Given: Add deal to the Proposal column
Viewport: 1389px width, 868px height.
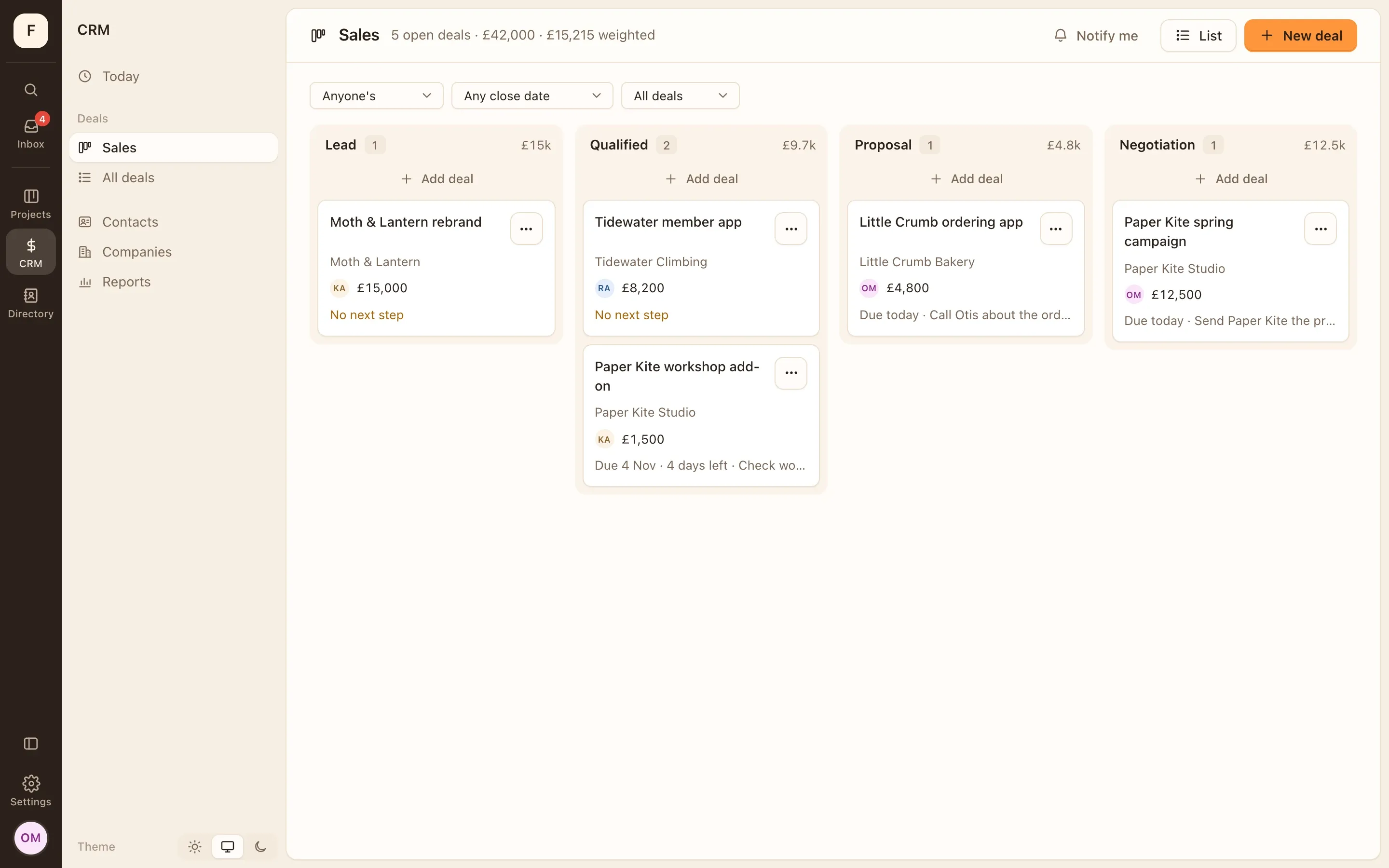Looking at the screenshot, I should pyautogui.click(x=966, y=178).
